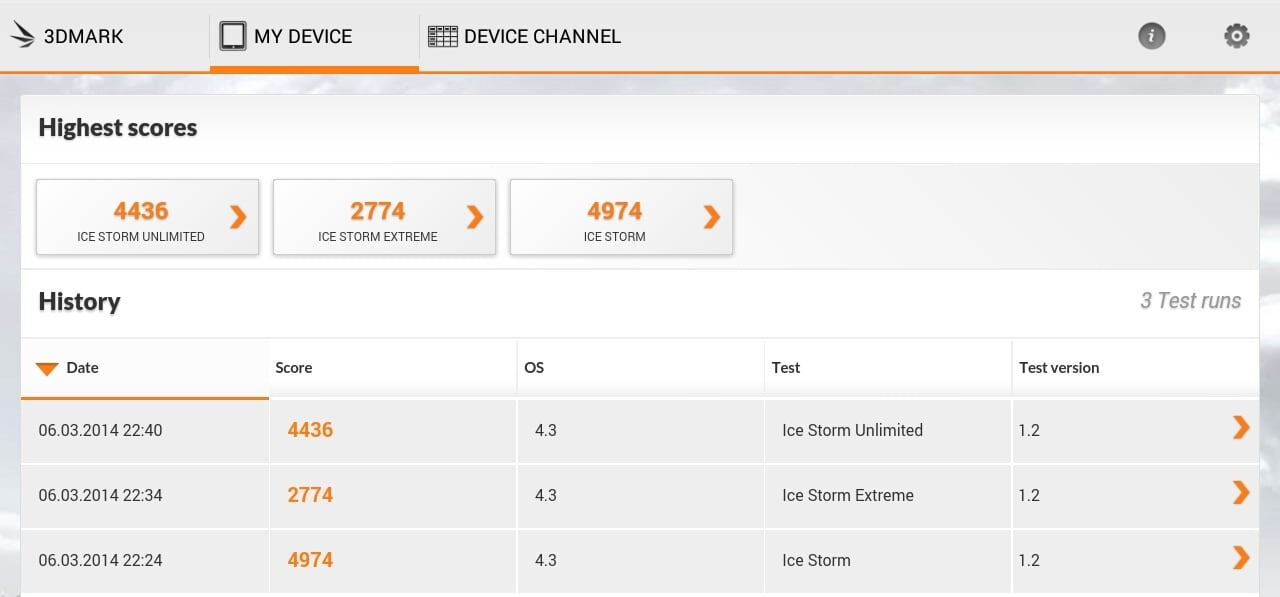Click score 4974 in the history table
The width and height of the screenshot is (1280, 597).
pos(310,560)
